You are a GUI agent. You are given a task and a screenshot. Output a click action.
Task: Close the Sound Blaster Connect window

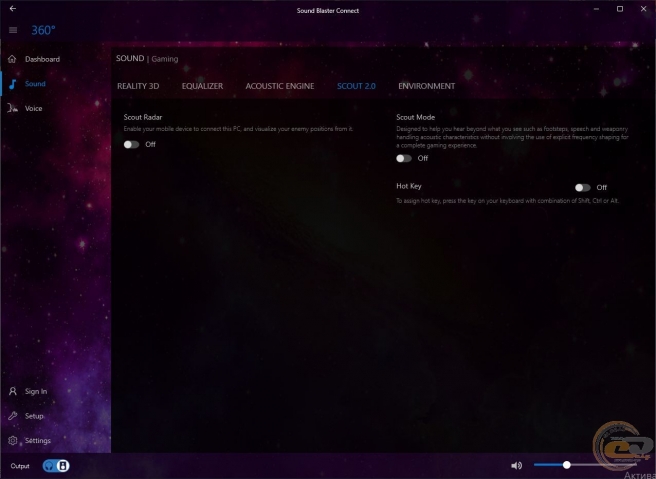click(643, 9)
